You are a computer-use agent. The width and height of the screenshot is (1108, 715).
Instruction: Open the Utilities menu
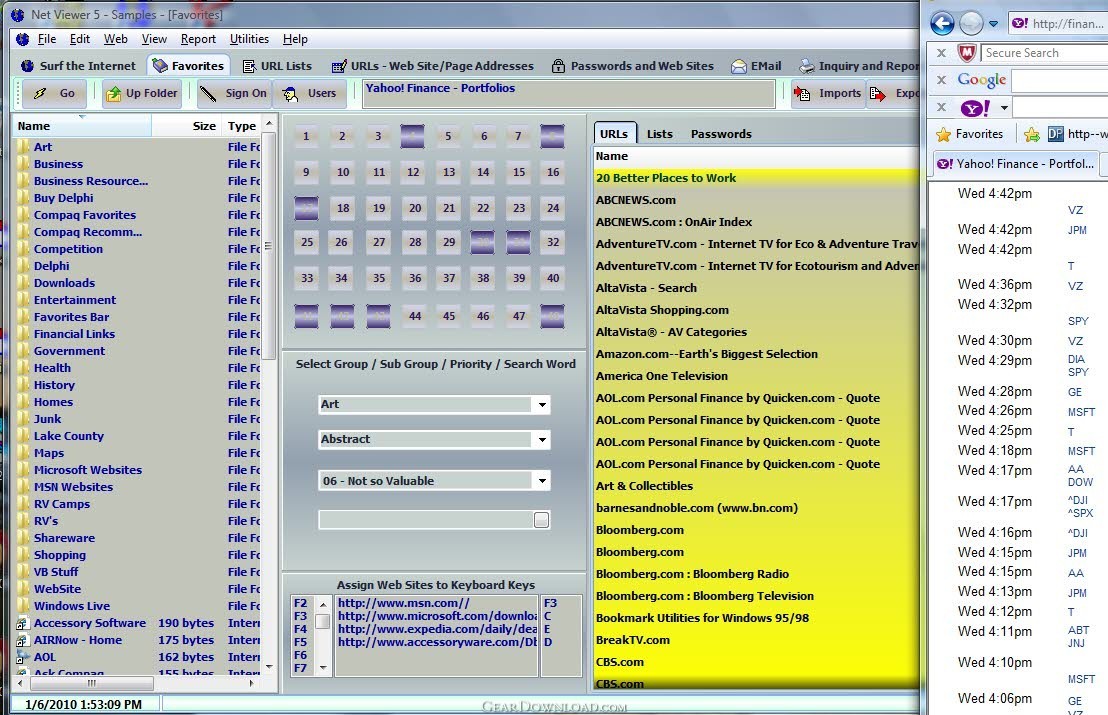click(x=249, y=39)
